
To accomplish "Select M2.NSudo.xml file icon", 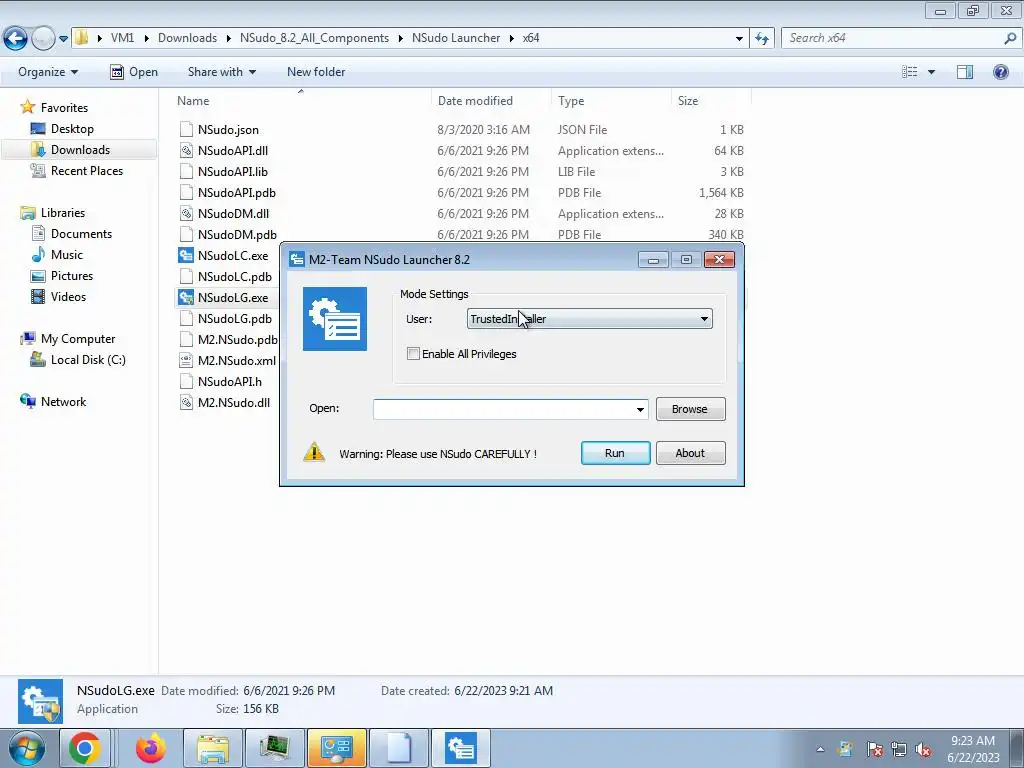I will 186,360.
